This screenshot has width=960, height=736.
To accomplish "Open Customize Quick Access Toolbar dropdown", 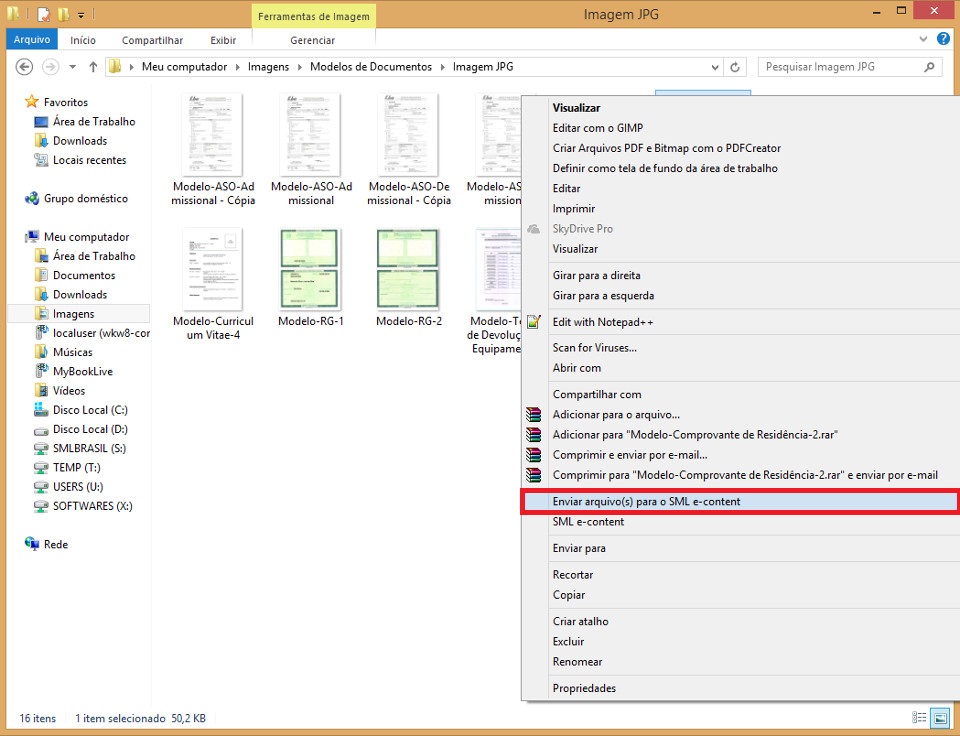I will tap(80, 15).
